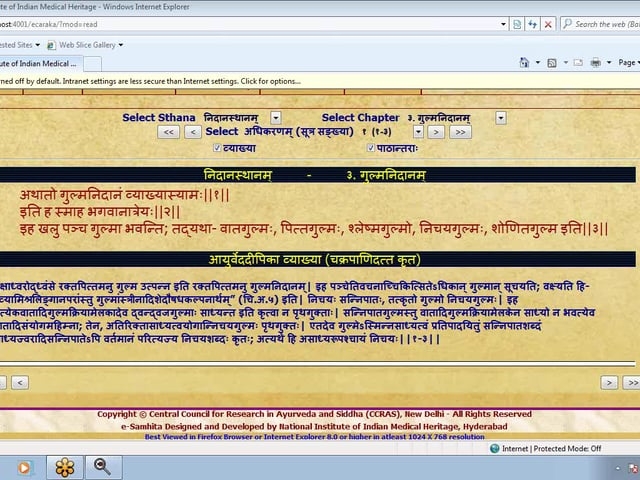Open the Select Chapter dropdown
This screenshot has height=480, width=640.
501,118
